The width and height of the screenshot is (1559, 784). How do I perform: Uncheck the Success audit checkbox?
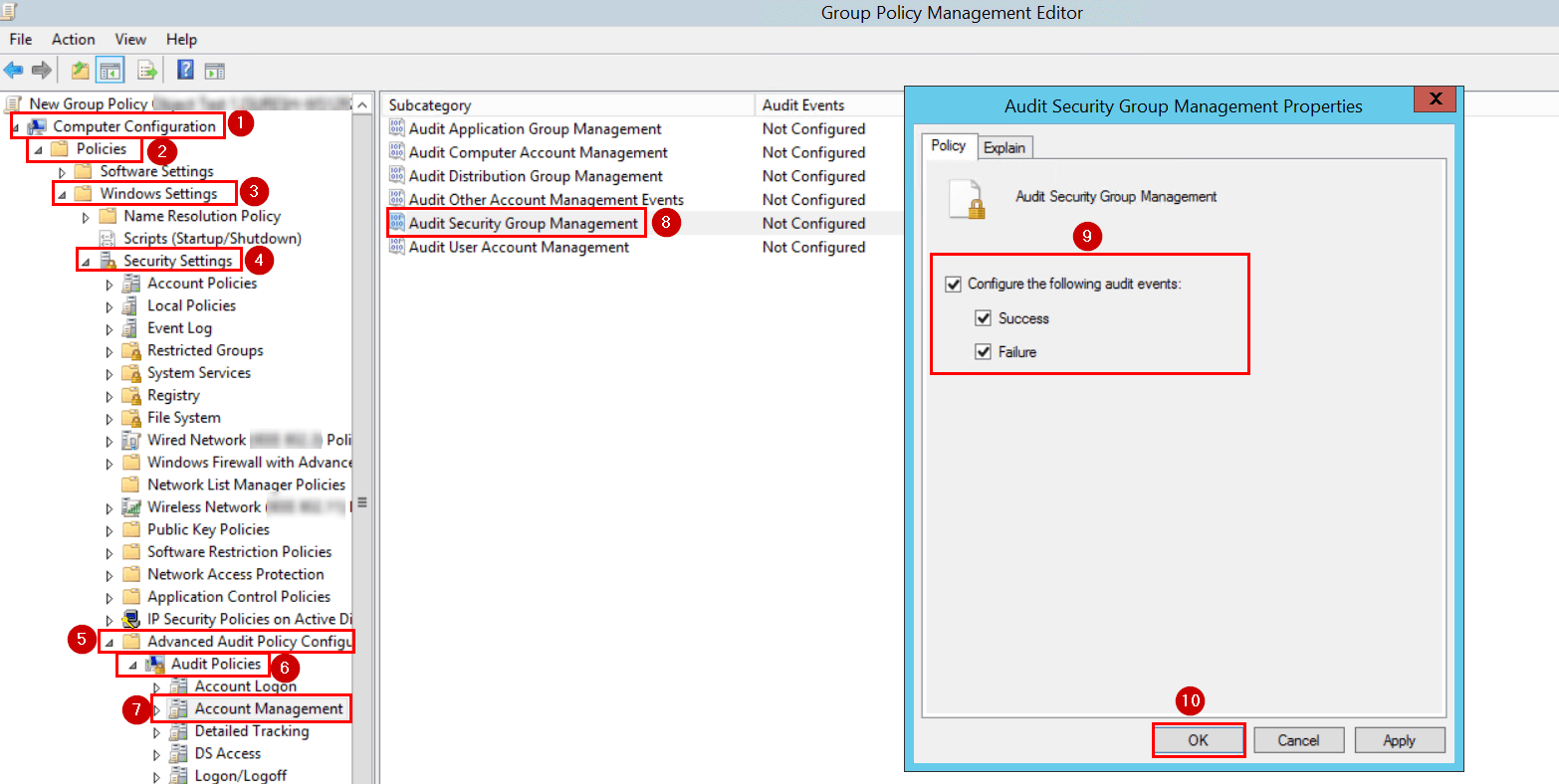984,318
